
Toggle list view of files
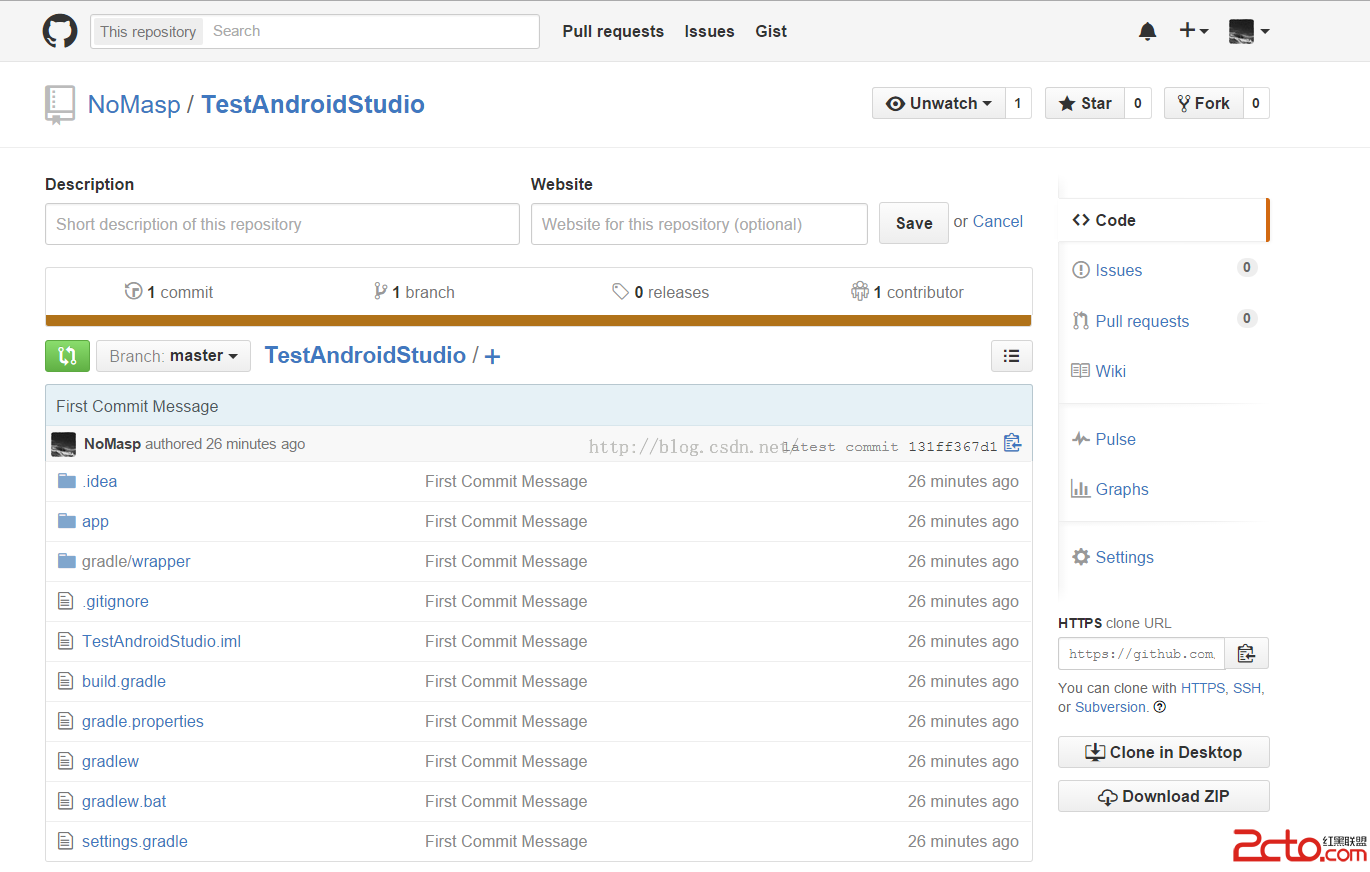point(1011,356)
